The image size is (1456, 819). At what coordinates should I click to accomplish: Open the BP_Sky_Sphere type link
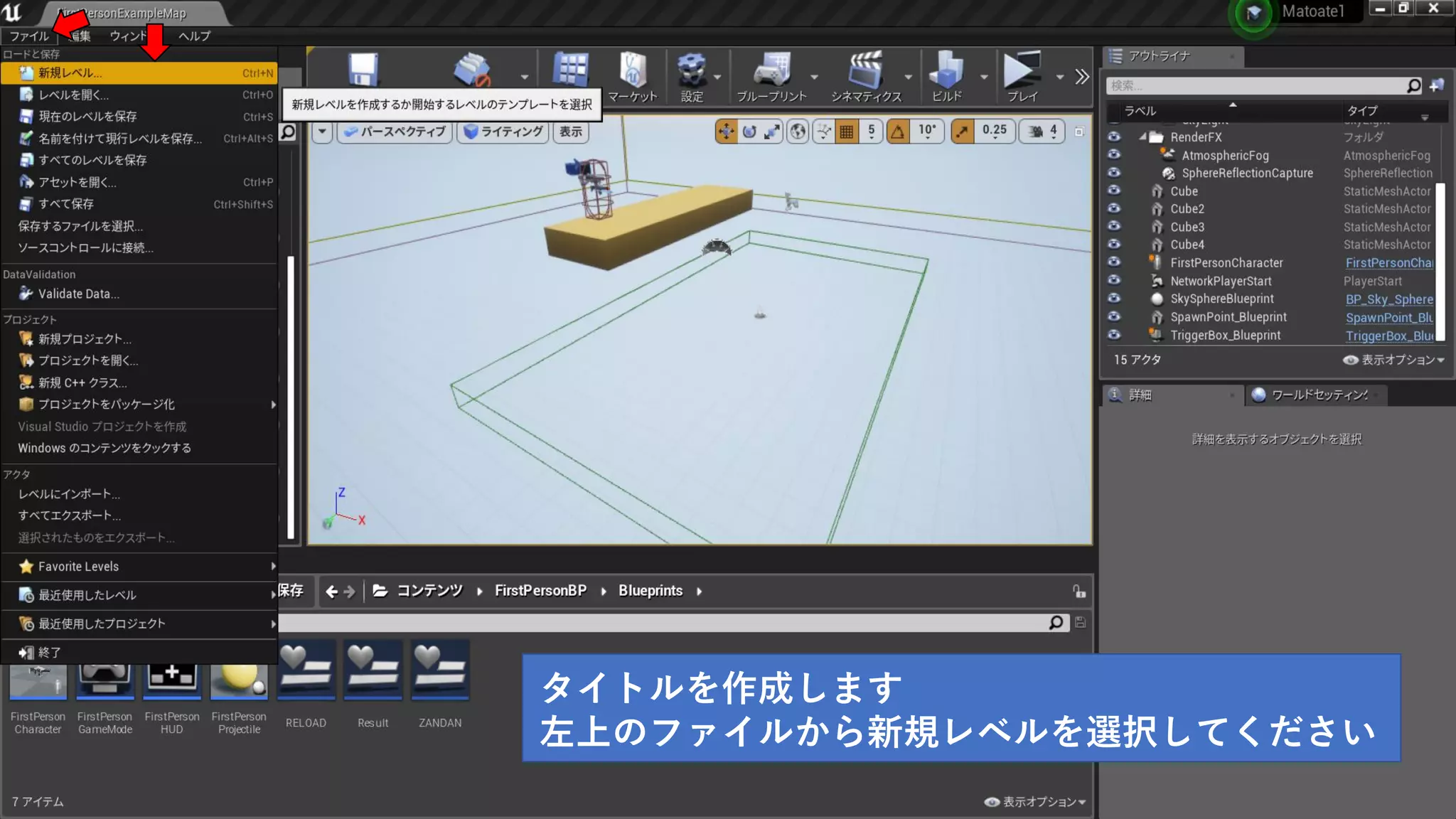(x=1388, y=299)
